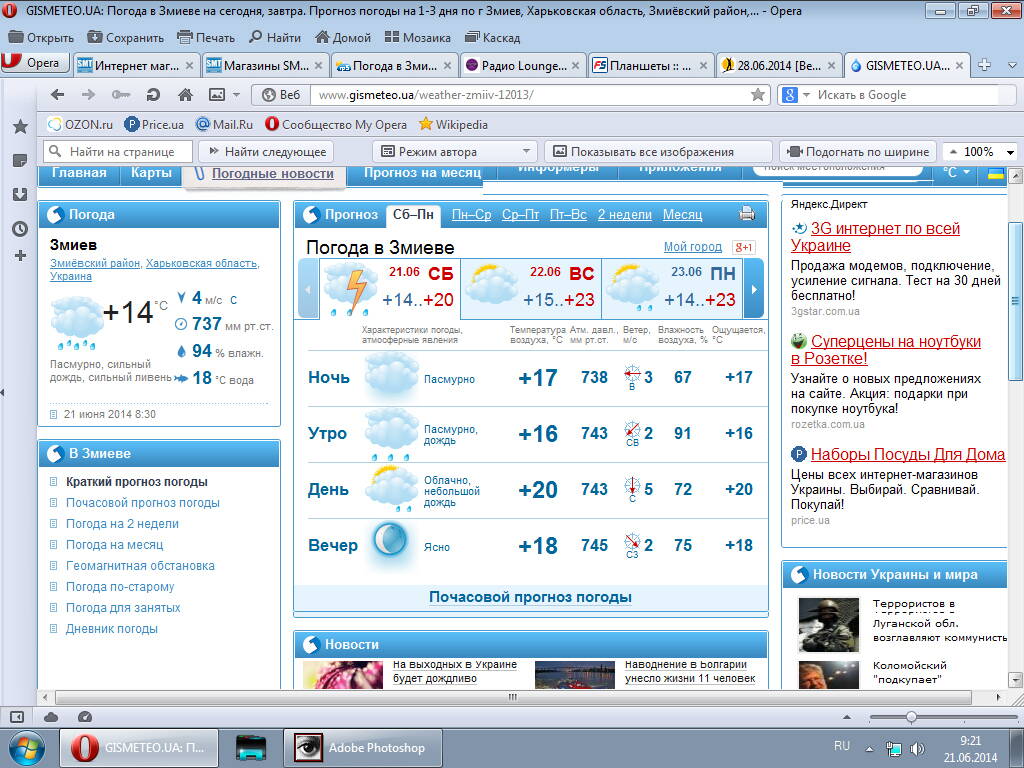Click the Home icon in navigation bar

185,95
